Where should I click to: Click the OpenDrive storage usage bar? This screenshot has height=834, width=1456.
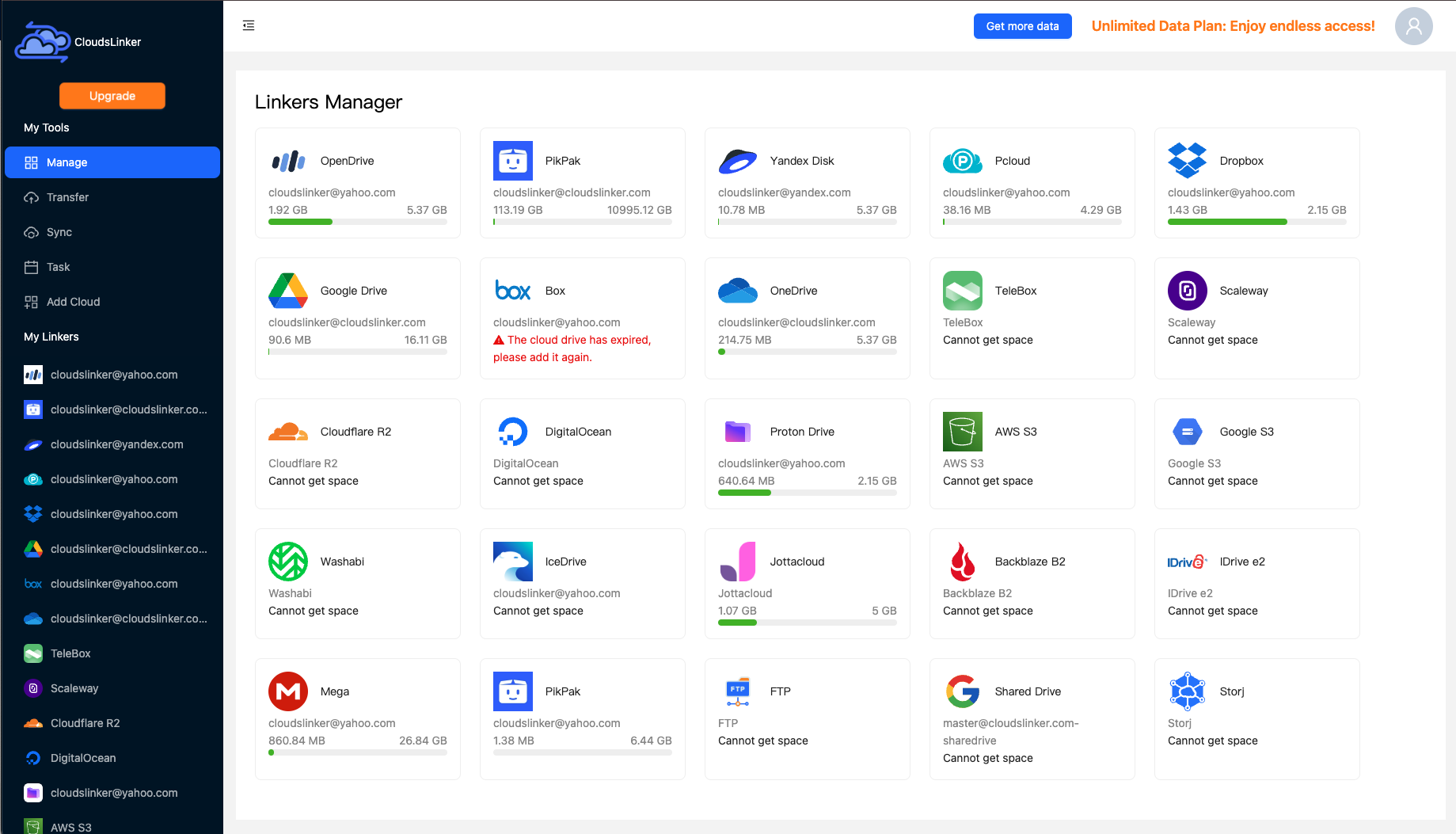click(358, 222)
